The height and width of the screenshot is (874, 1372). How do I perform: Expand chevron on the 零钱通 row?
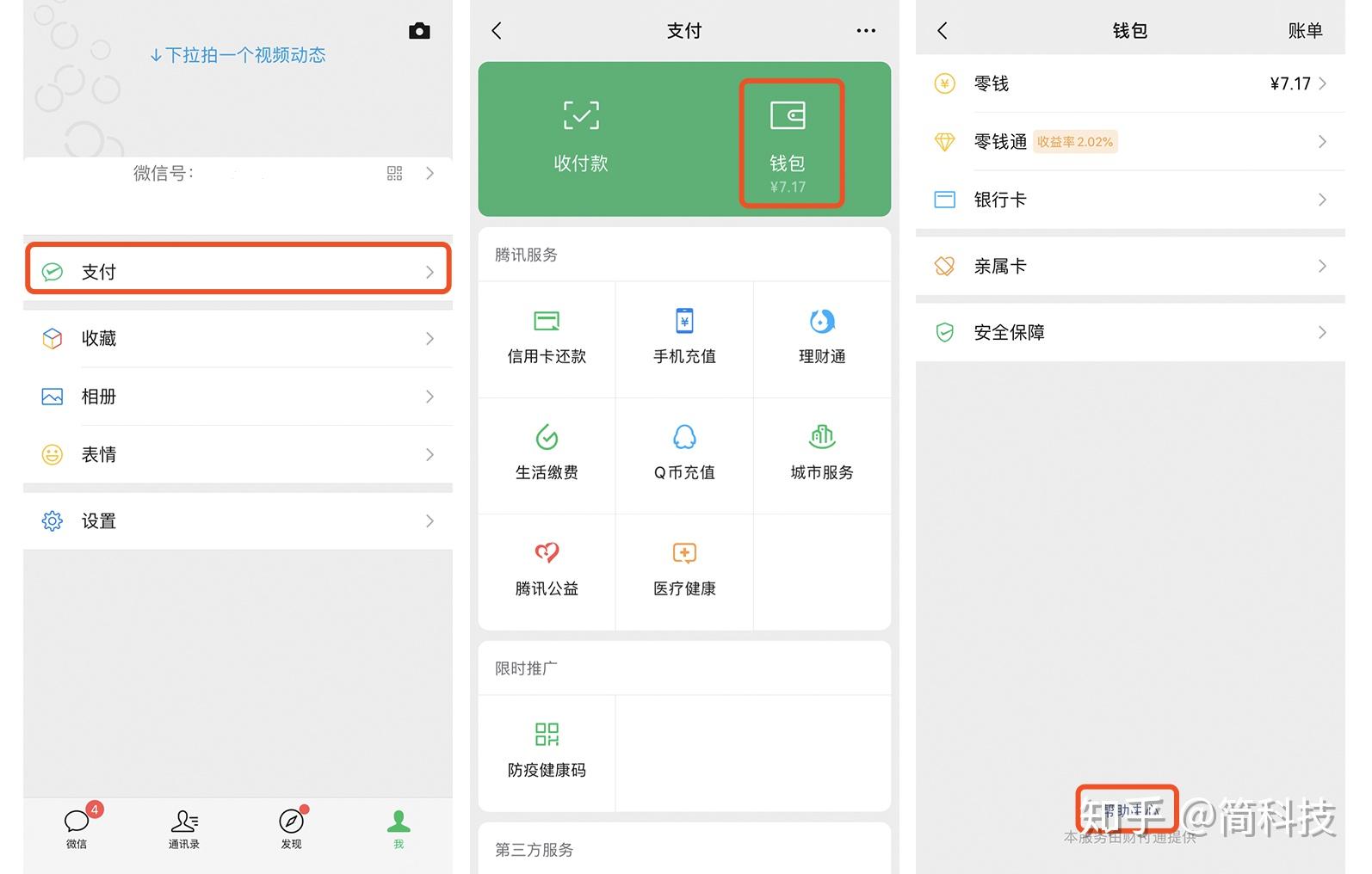(1323, 142)
